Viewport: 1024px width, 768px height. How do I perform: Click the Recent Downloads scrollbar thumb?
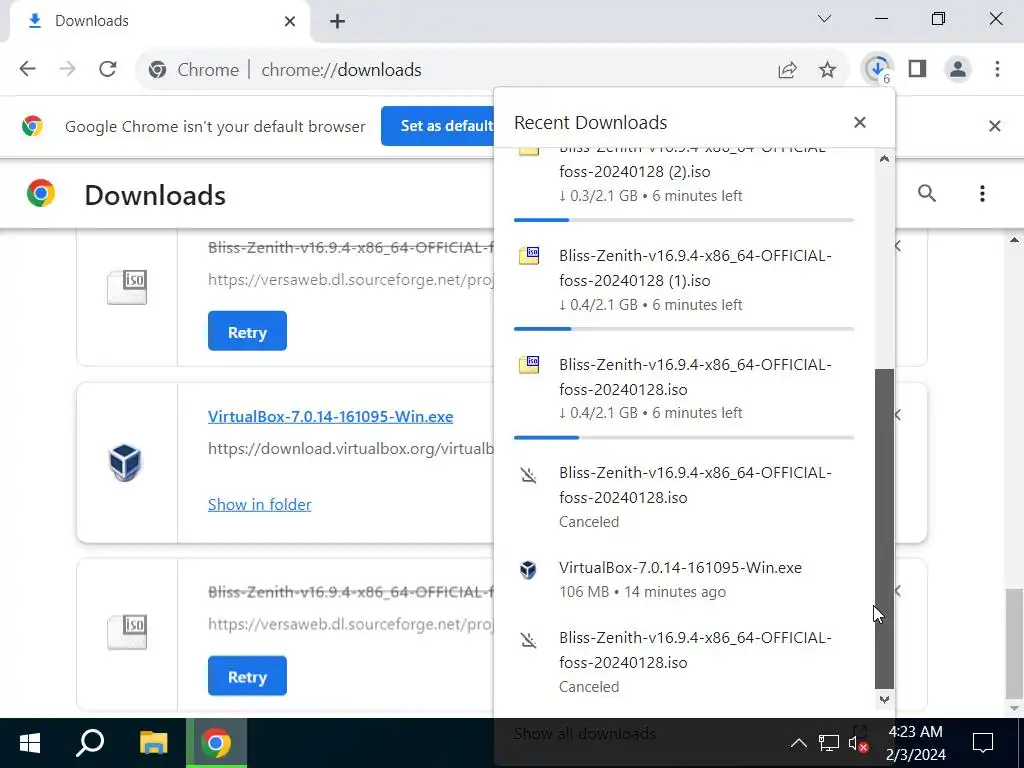(x=884, y=529)
